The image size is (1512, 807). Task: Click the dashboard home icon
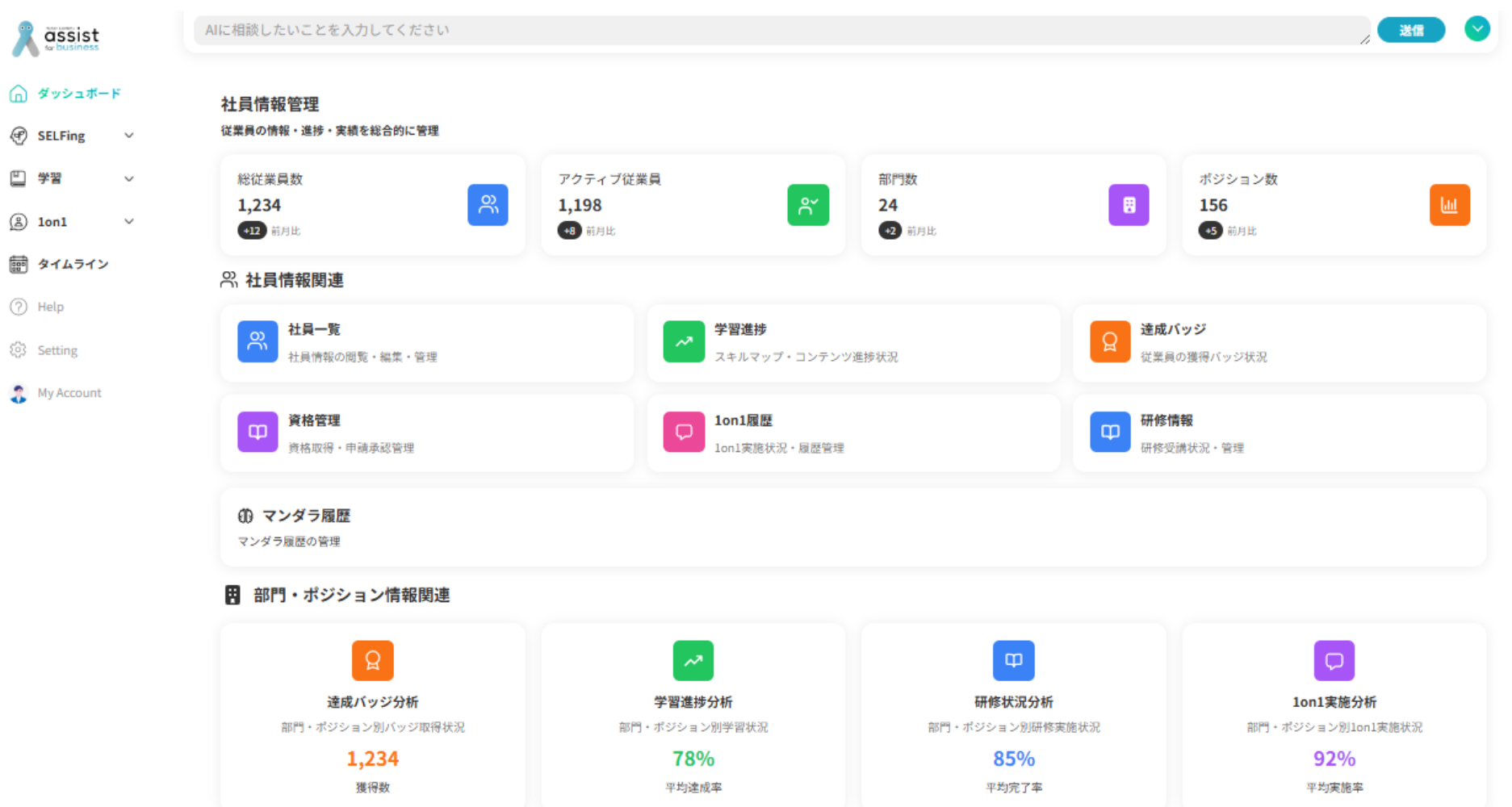[x=18, y=94]
